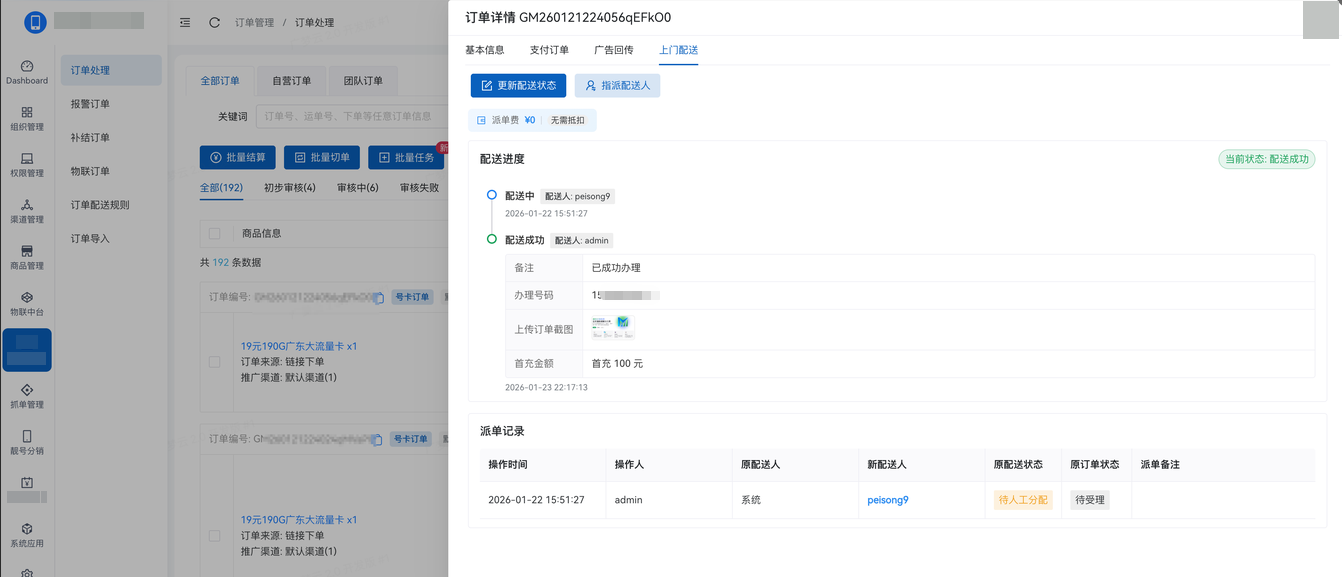Click the person icon on 指派配送人
This screenshot has height=577, width=1342.
[x=591, y=86]
